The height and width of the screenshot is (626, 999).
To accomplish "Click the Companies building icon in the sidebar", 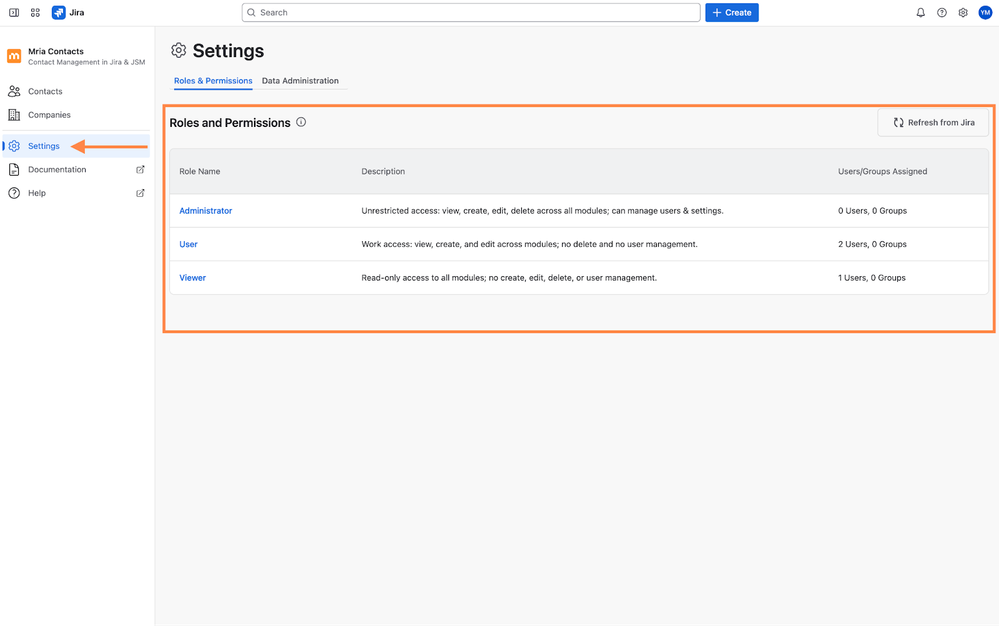I will 14,115.
